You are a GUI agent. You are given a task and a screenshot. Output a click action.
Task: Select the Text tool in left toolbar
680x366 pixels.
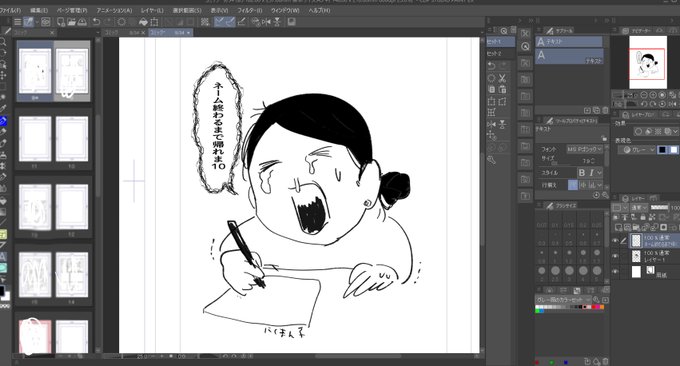coord(3,257)
